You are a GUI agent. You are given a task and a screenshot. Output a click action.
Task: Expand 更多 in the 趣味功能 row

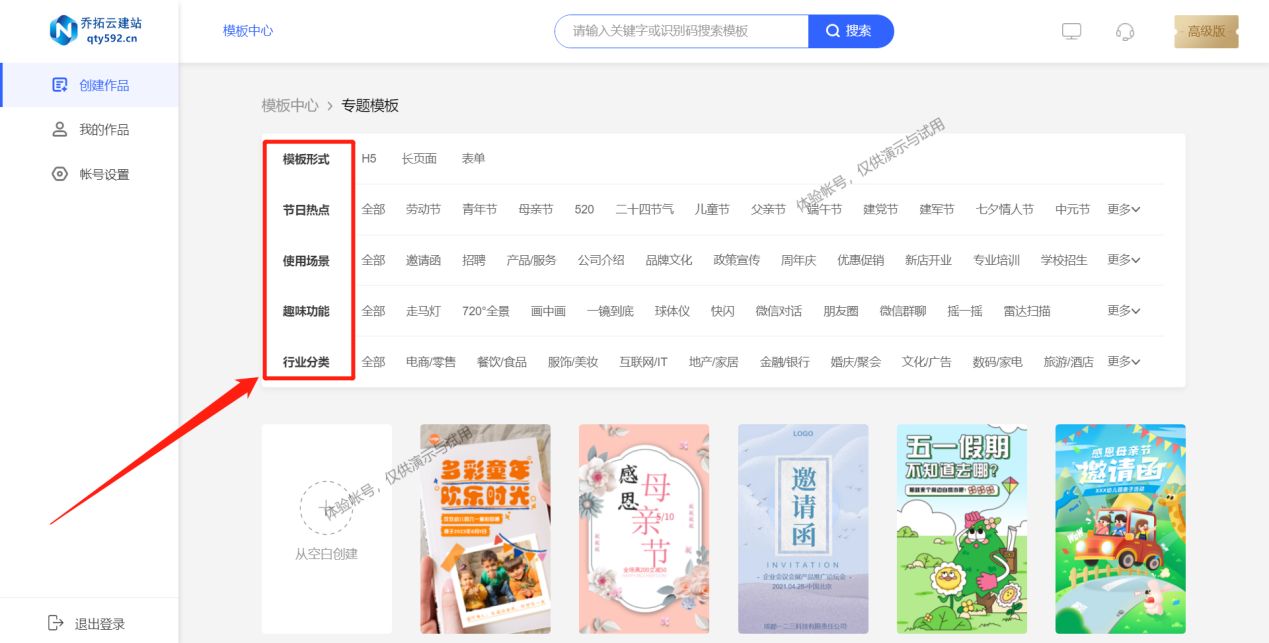point(1124,311)
